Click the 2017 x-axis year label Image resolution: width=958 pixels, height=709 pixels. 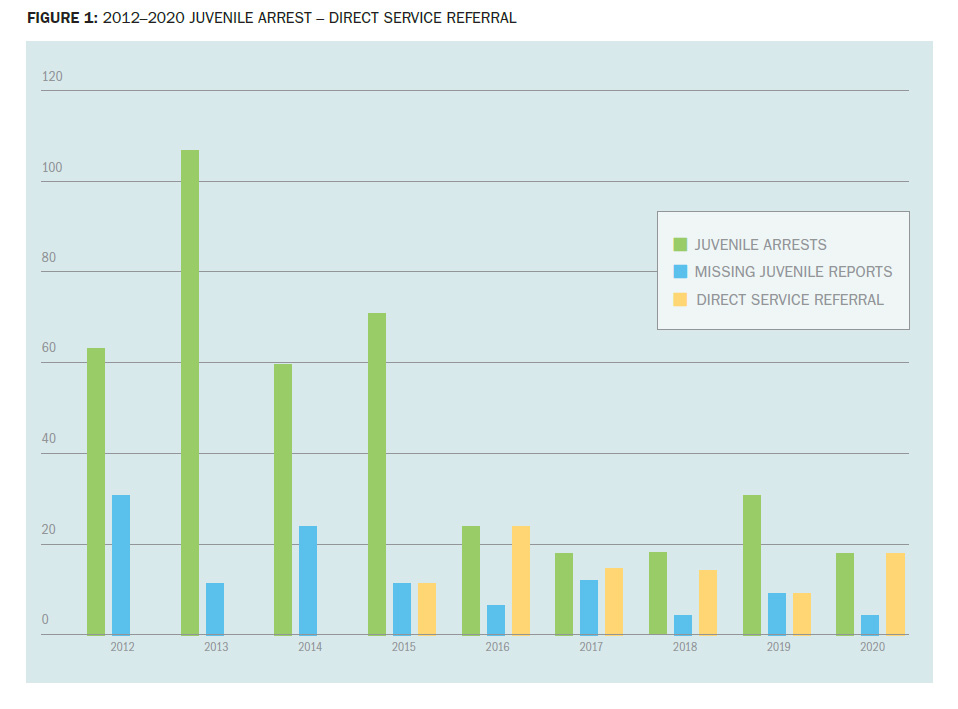pyautogui.click(x=591, y=648)
